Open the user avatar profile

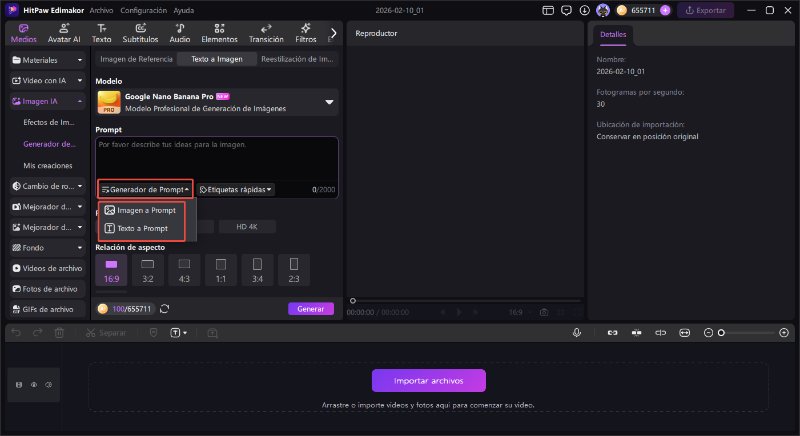click(x=603, y=10)
